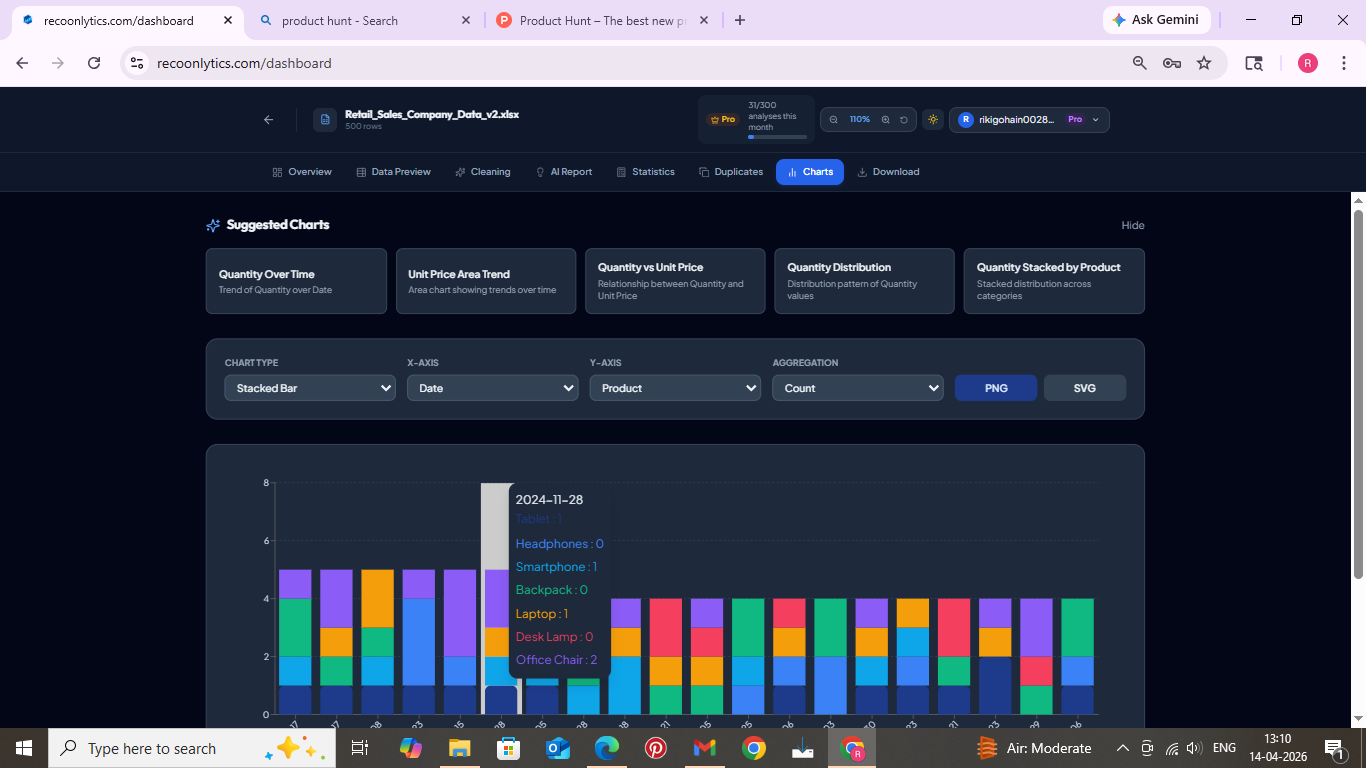Toggle light/dark theme with the sun icon

[x=933, y=120]
